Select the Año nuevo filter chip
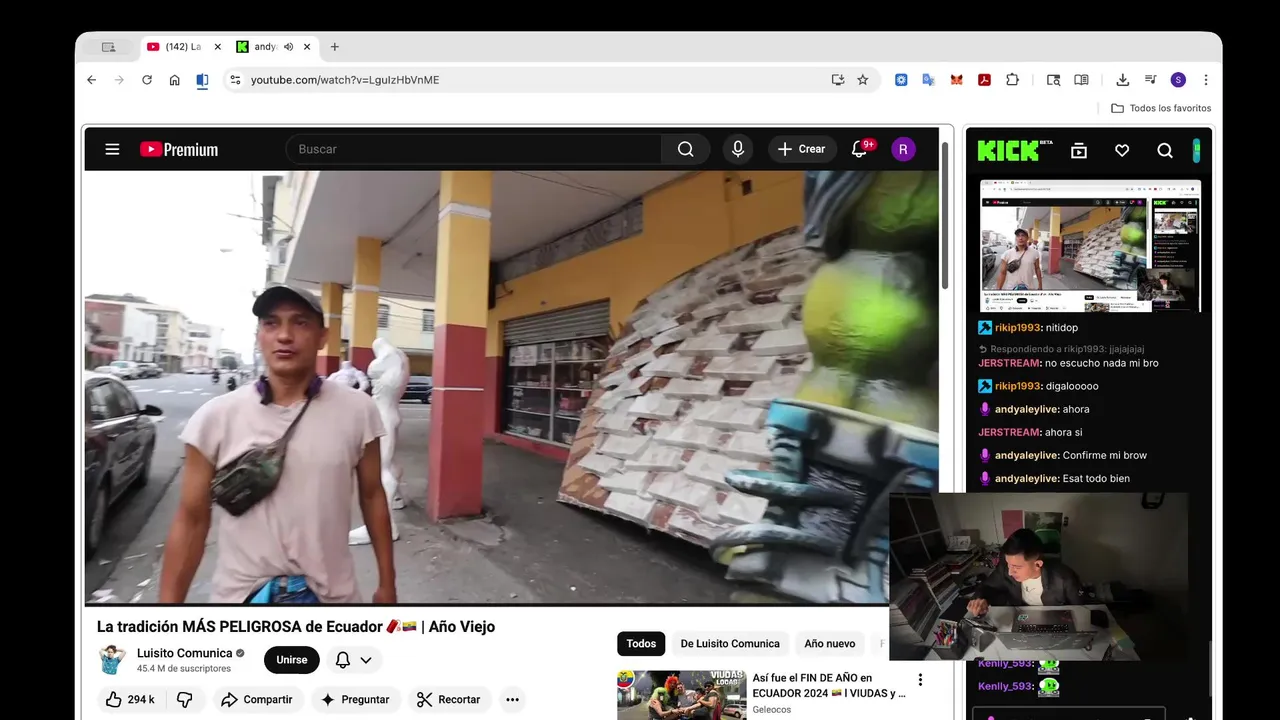The width and height of the screenshot is (1280, 720). (830, 644)
